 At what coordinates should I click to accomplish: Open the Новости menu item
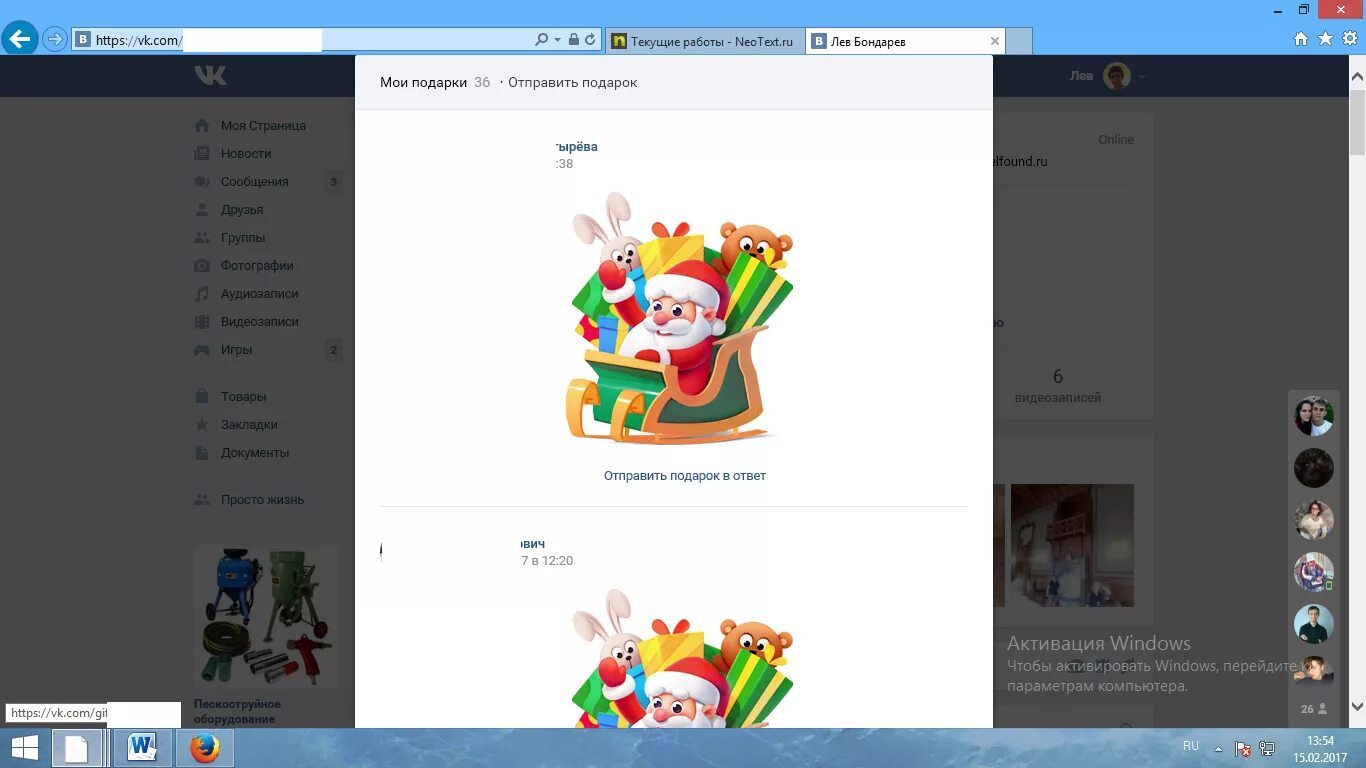pos(246,153)
